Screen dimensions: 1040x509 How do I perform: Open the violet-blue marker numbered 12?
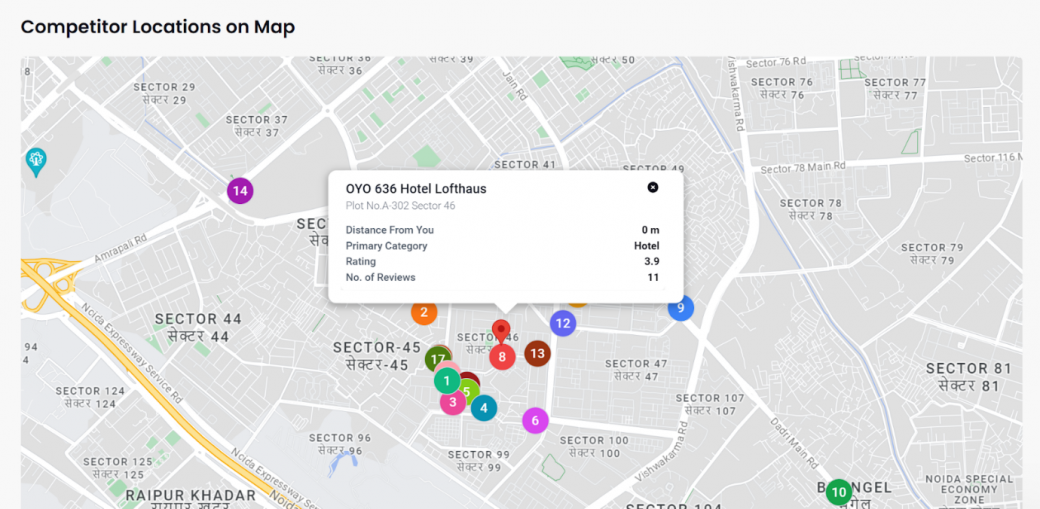(563, 323)
